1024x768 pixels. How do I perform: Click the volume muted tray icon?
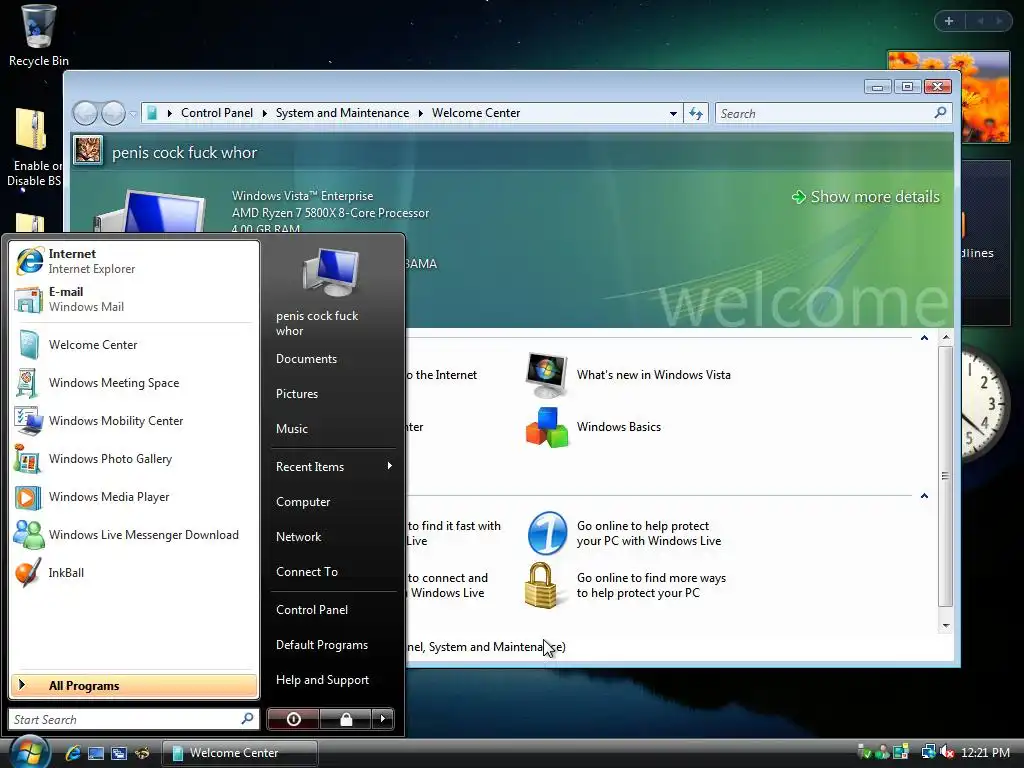pos(948,752)
